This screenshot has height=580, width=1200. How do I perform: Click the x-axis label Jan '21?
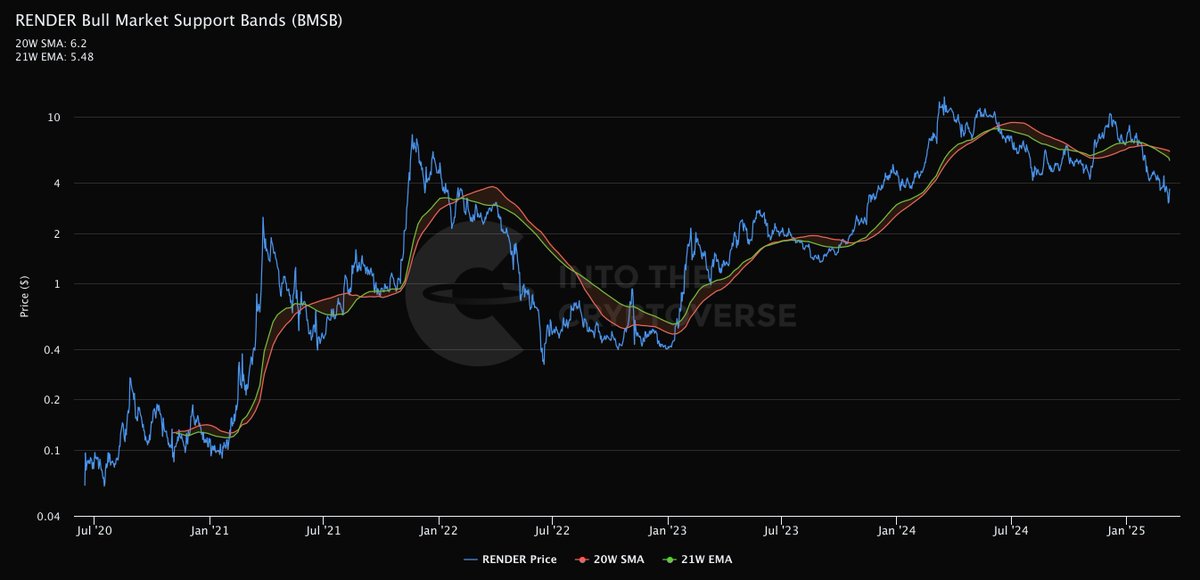tap(210, 530)
